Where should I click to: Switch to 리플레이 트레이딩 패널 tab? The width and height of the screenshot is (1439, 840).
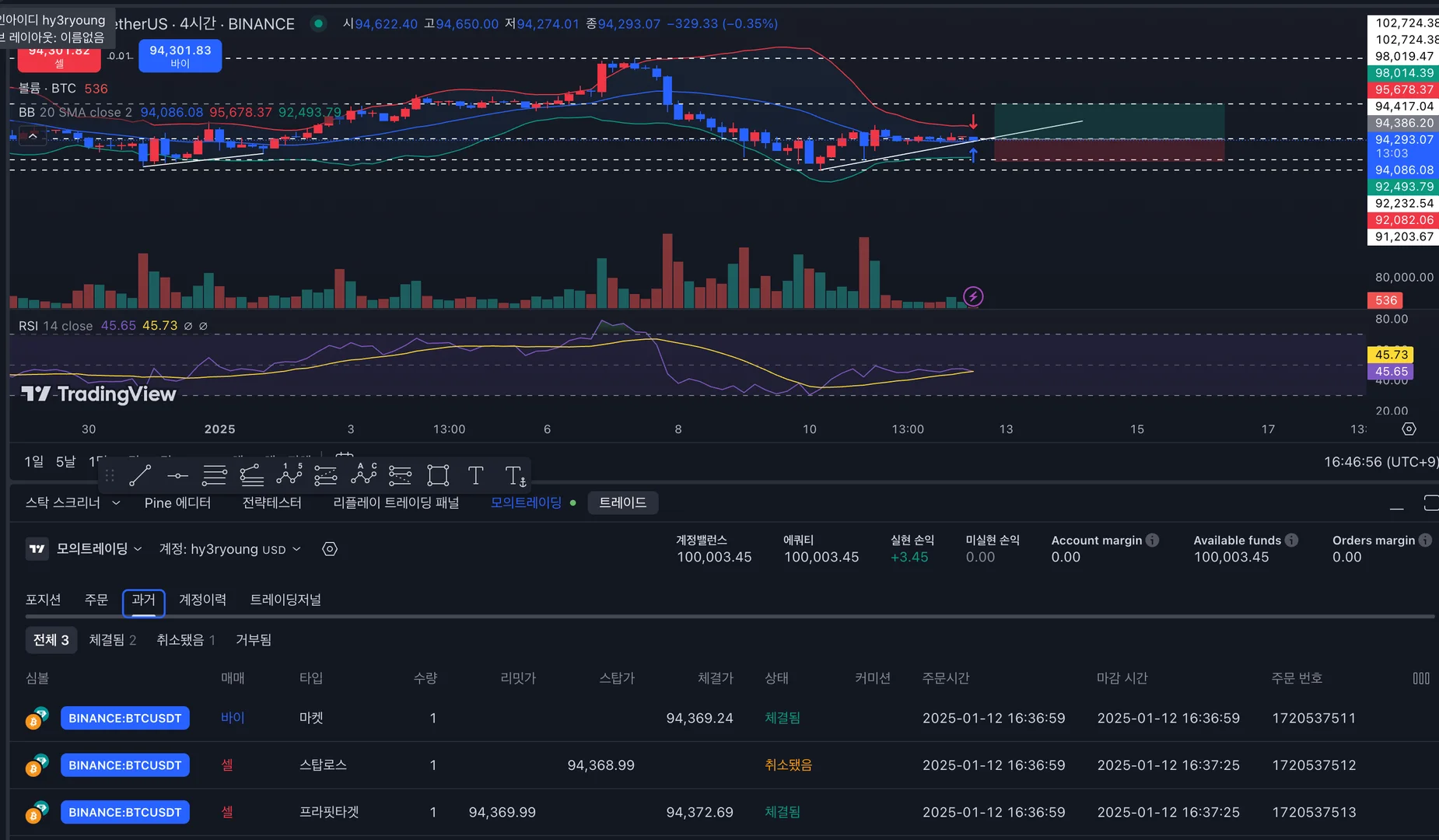(x=396, y=503)
